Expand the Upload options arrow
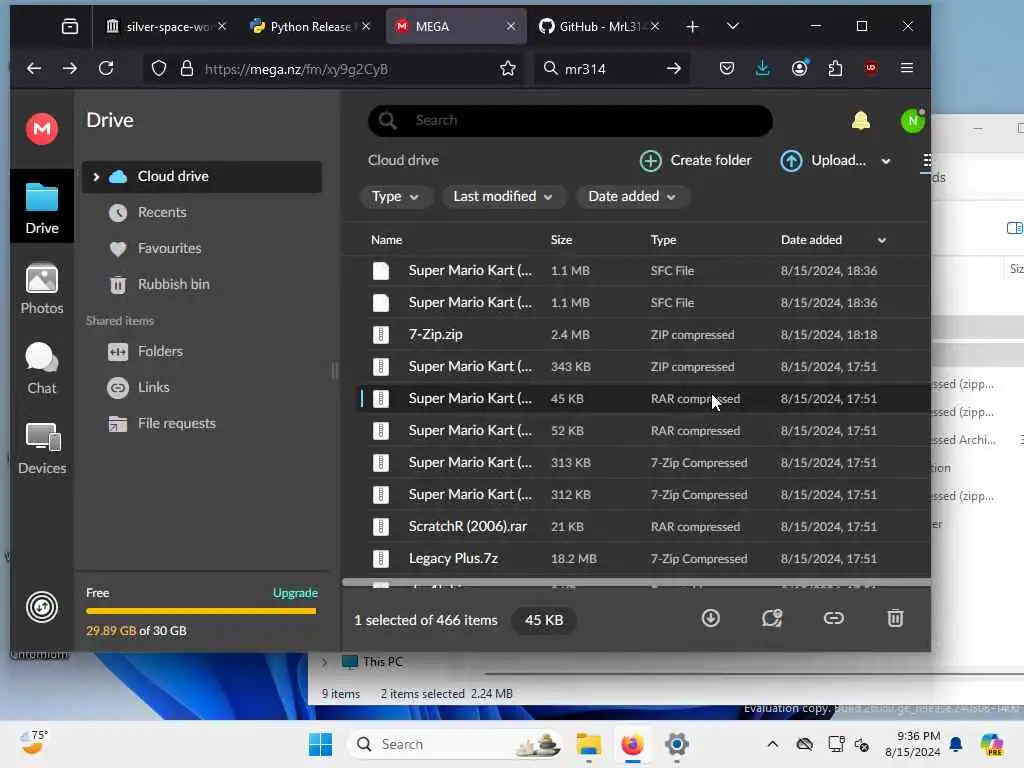1024x768 pixels. [x=886, y=161]
